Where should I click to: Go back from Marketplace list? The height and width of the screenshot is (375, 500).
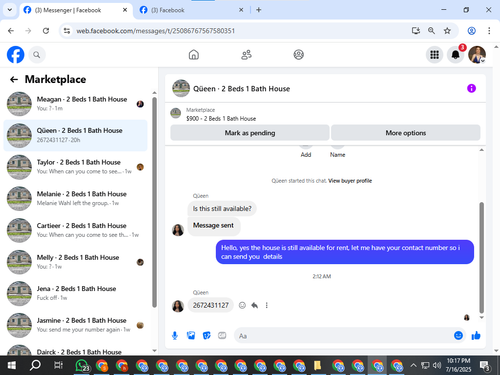[14, 79]
